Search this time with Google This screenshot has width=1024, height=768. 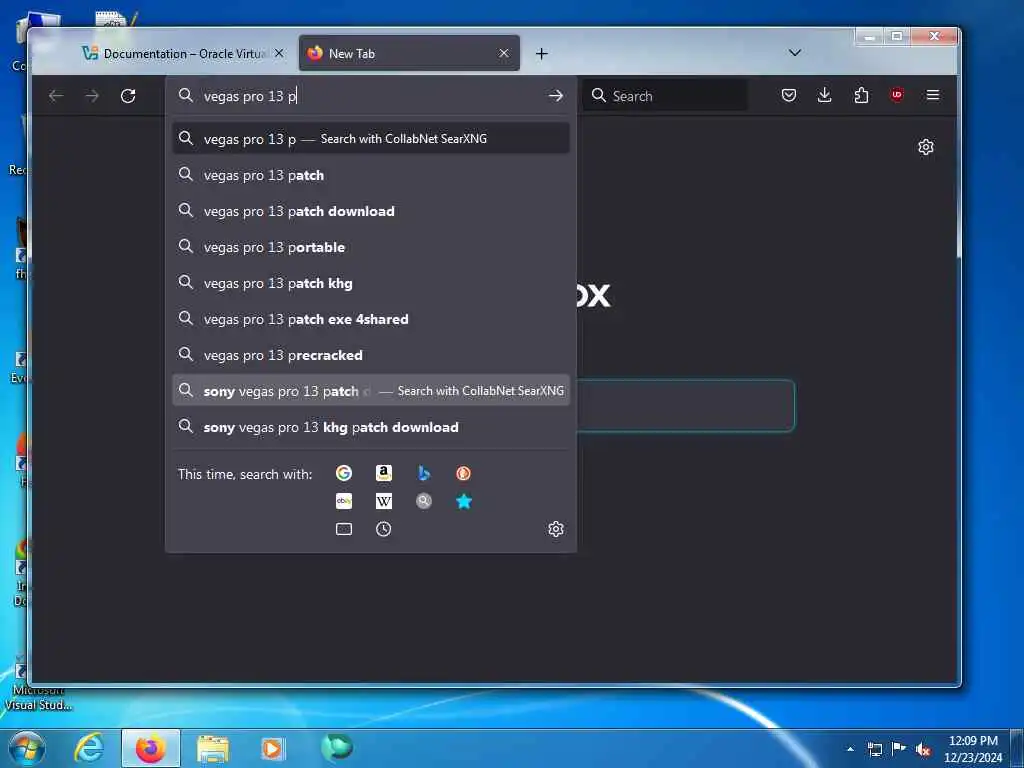click(344, 473)
